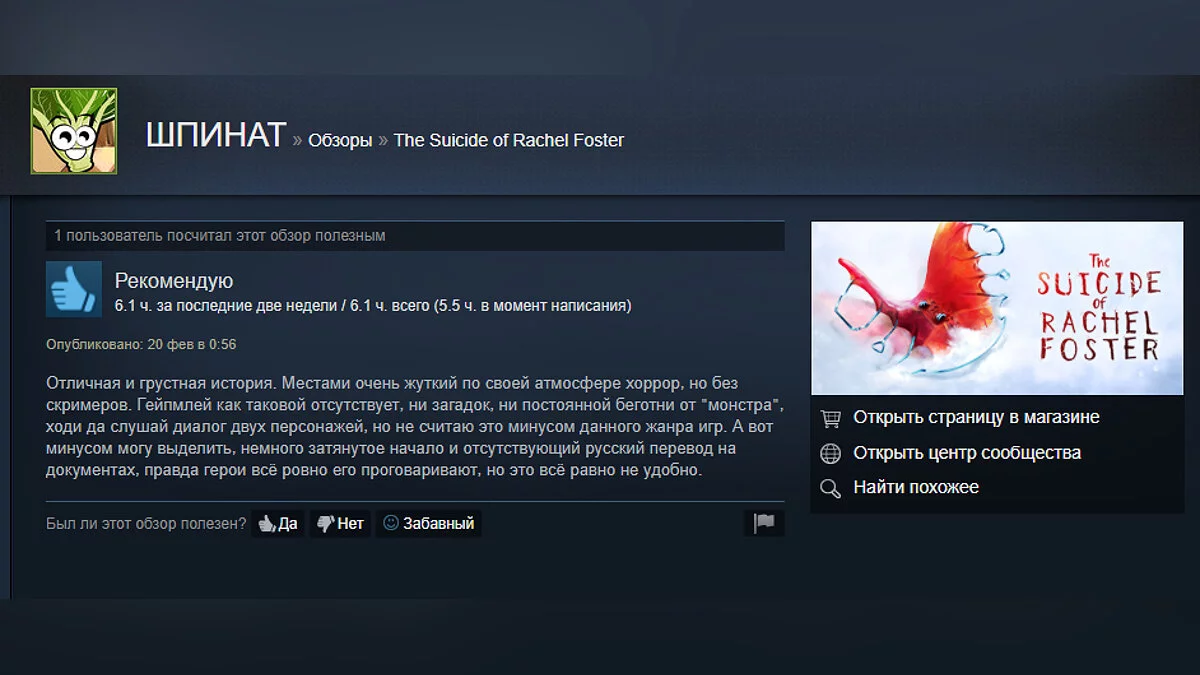Click the review publication date text
1200x675 pixels.
point(141,345)
